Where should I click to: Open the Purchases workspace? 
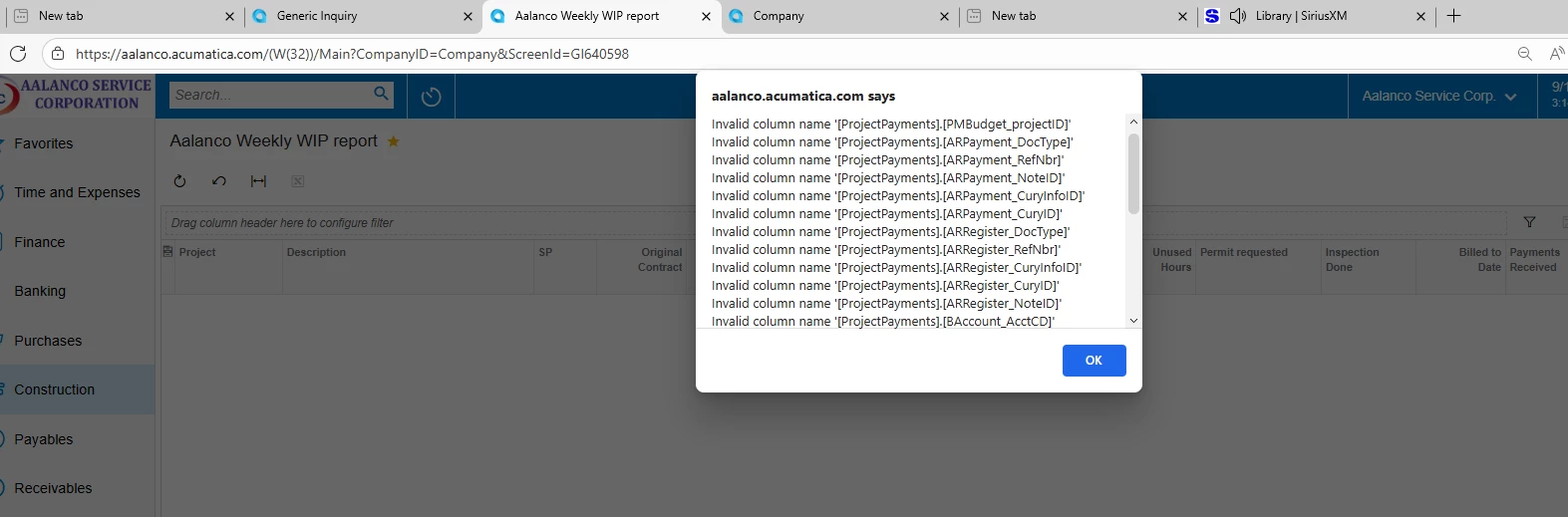click(48, 341)
